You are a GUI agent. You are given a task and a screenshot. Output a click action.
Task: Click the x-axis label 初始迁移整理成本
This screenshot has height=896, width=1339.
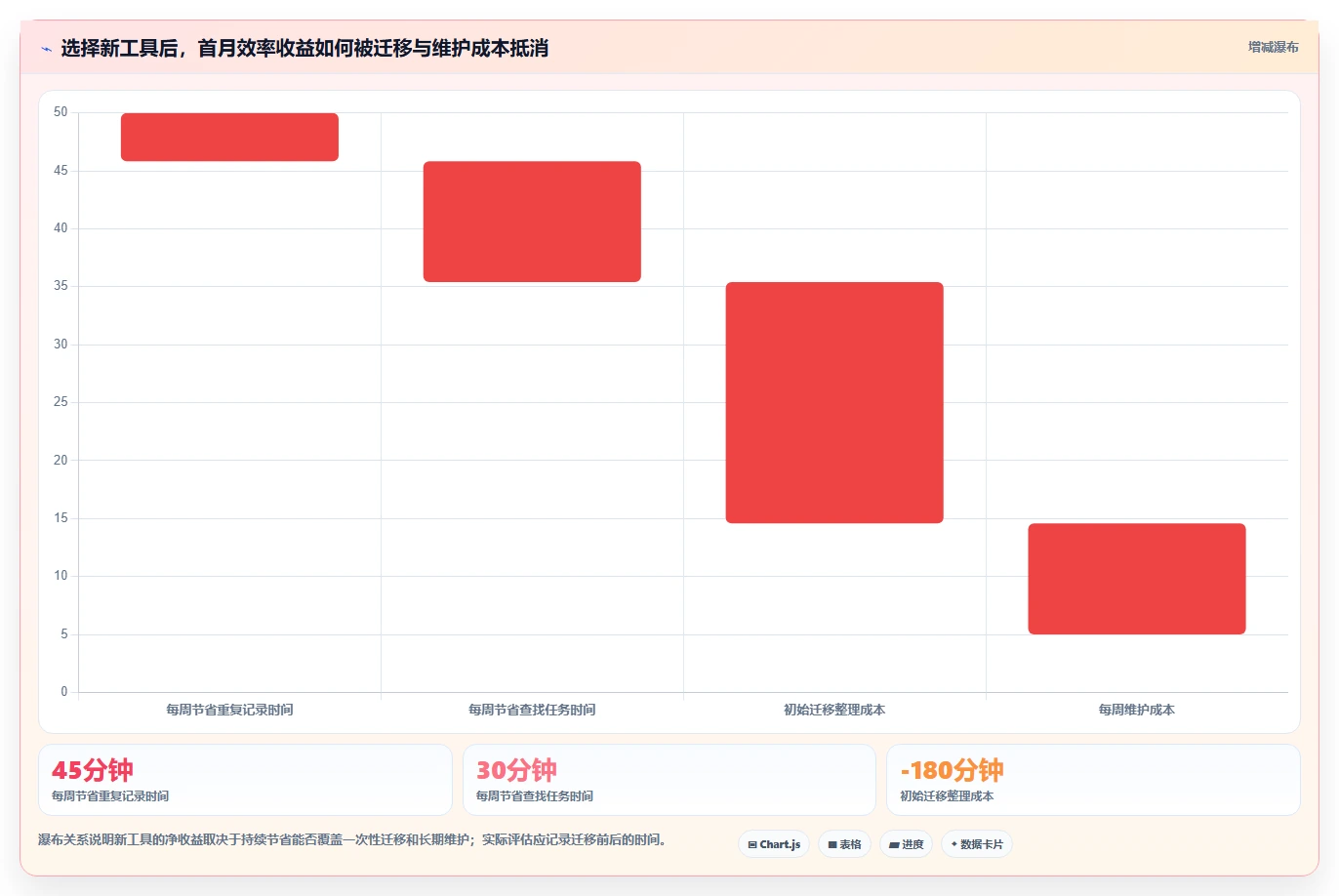pyautogui.click(x=834, y=710)
